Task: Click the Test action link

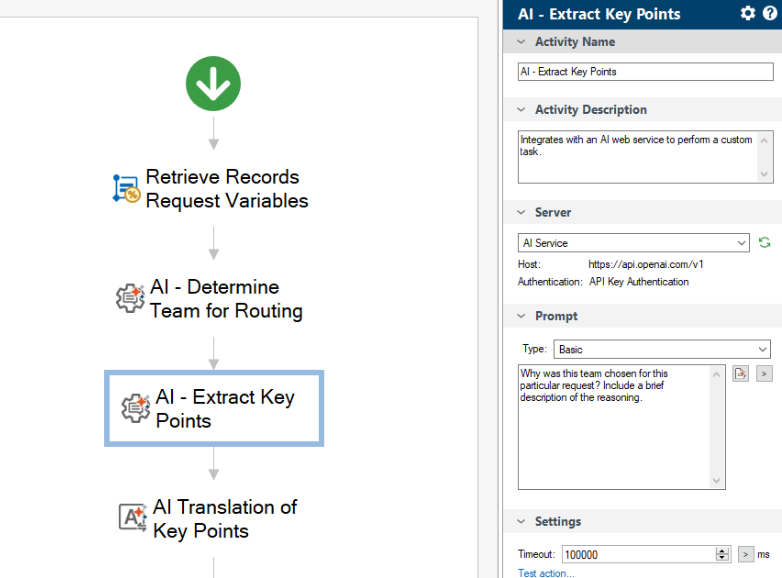Action: pos(546,573)
